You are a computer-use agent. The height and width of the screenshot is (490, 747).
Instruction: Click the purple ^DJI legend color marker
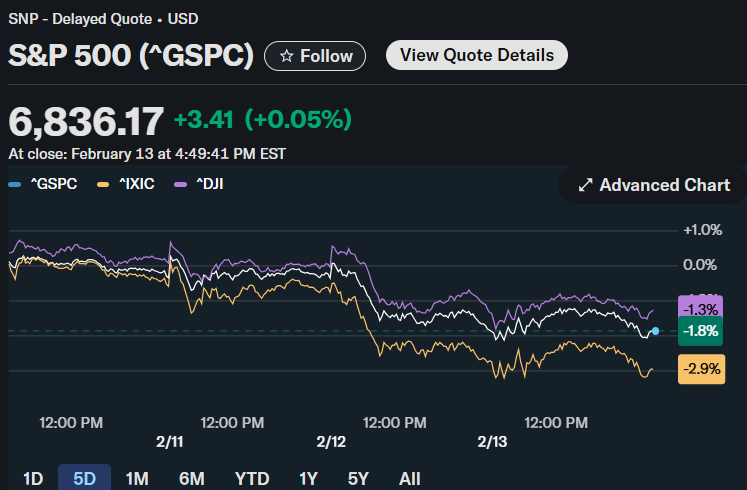coord(181,184)
